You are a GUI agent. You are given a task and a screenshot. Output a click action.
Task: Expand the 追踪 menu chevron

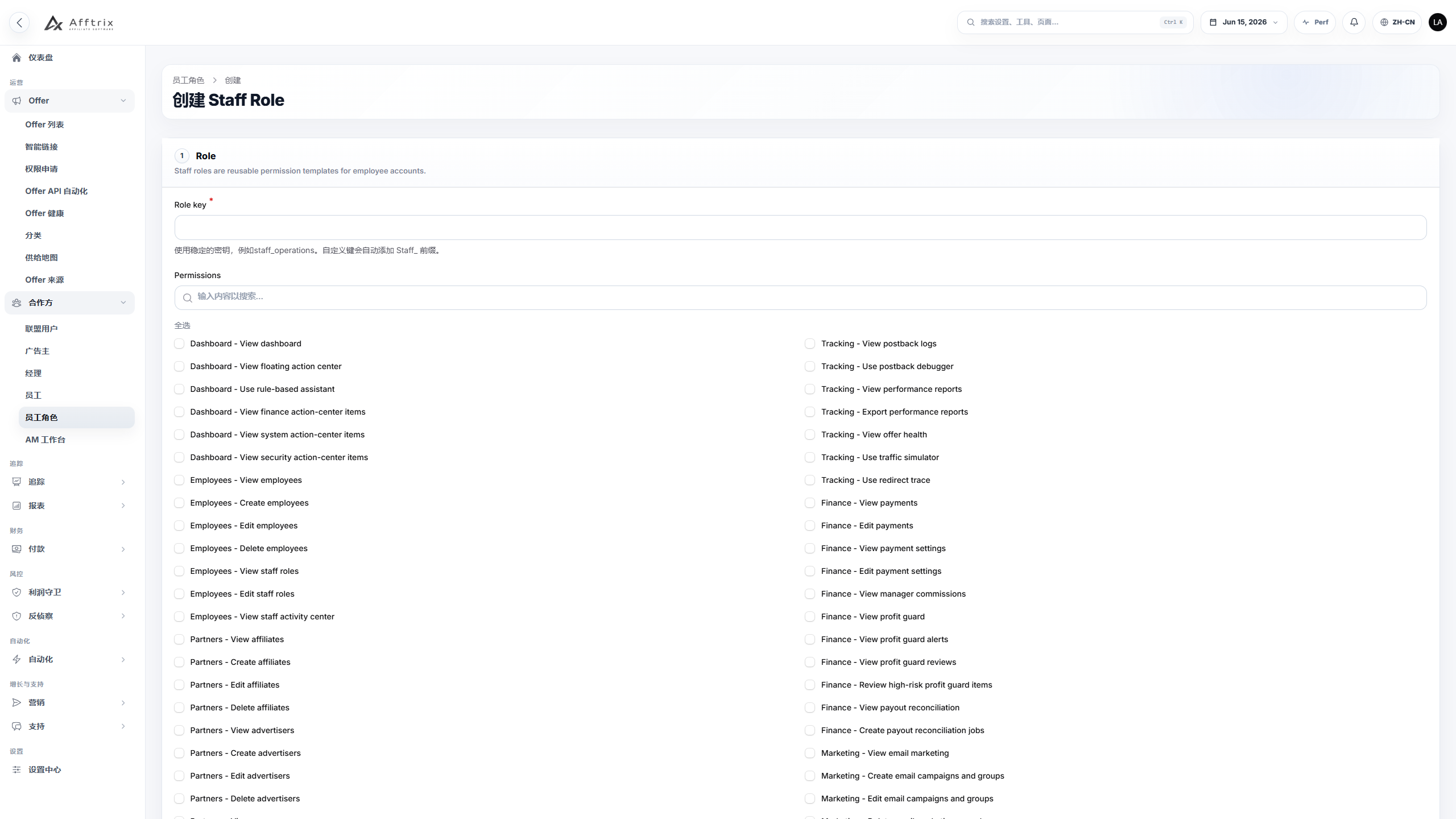coord(123,482)
